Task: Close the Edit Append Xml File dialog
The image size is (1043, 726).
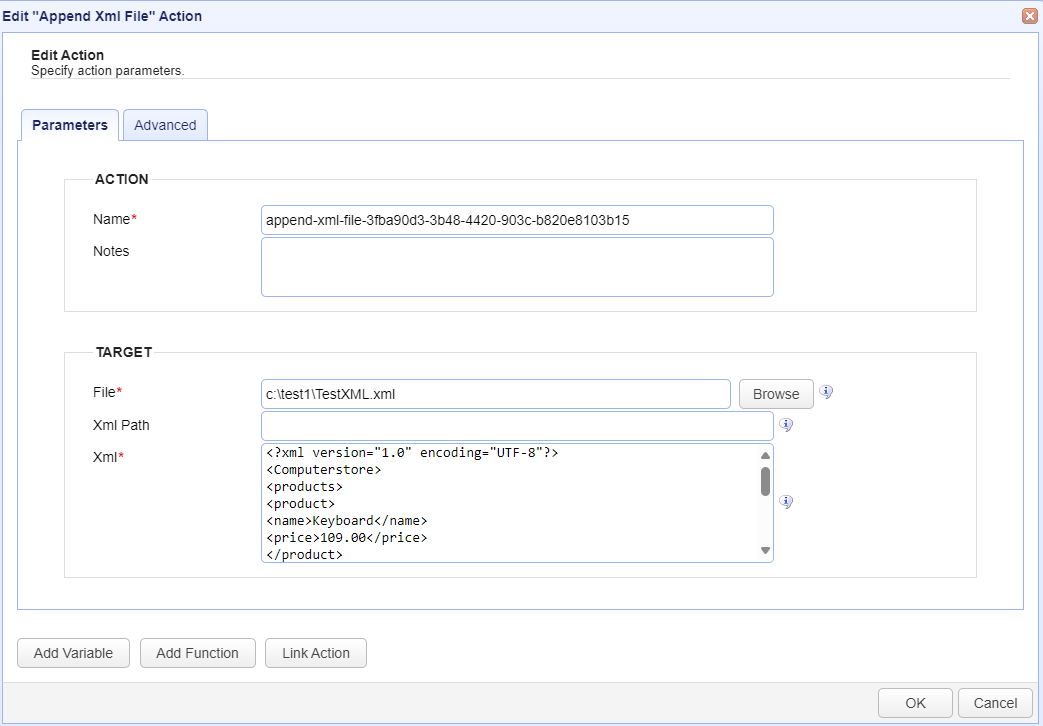Action: coord(1029,15)
